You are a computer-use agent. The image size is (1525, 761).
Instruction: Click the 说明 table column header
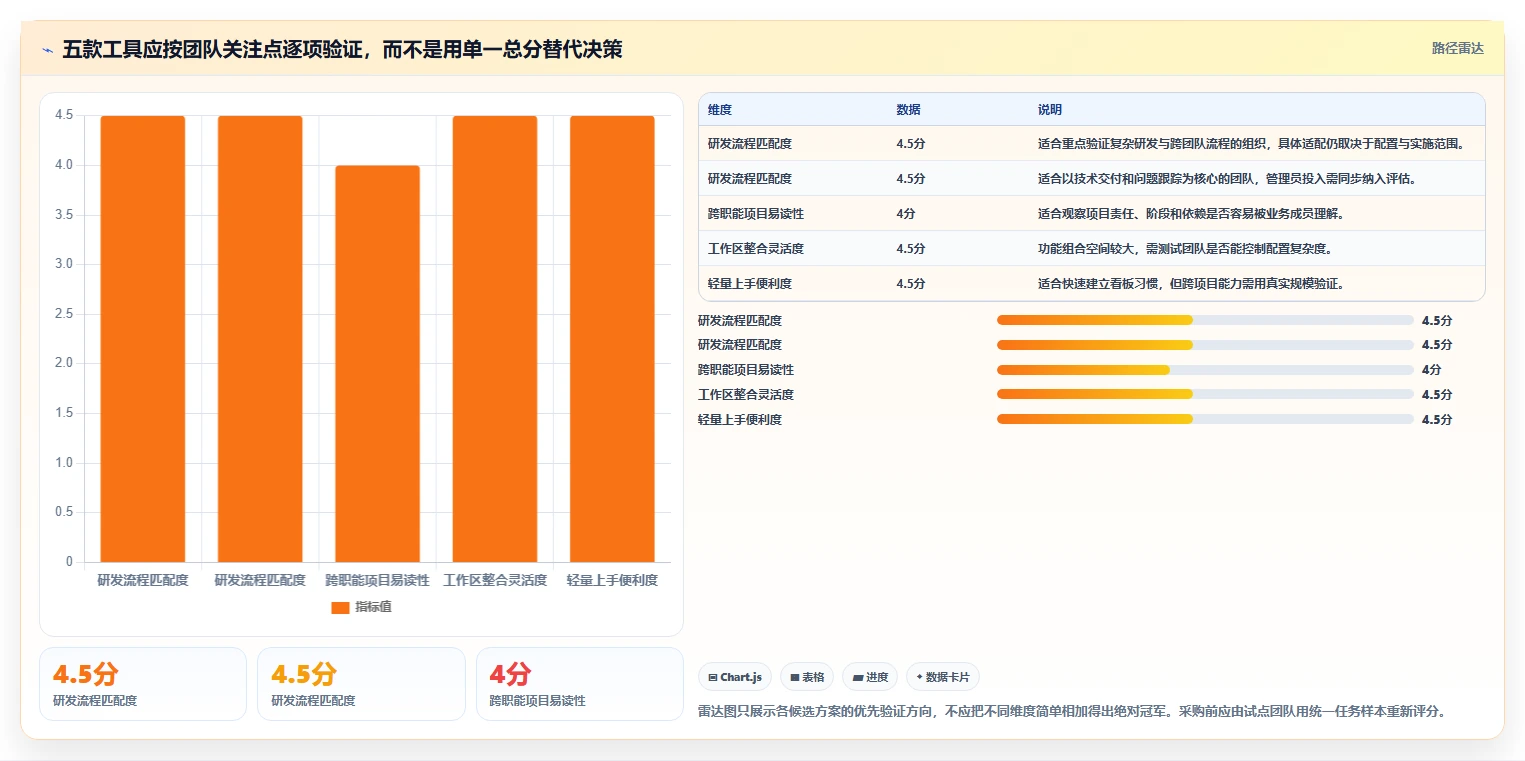tap(1050, 110)
